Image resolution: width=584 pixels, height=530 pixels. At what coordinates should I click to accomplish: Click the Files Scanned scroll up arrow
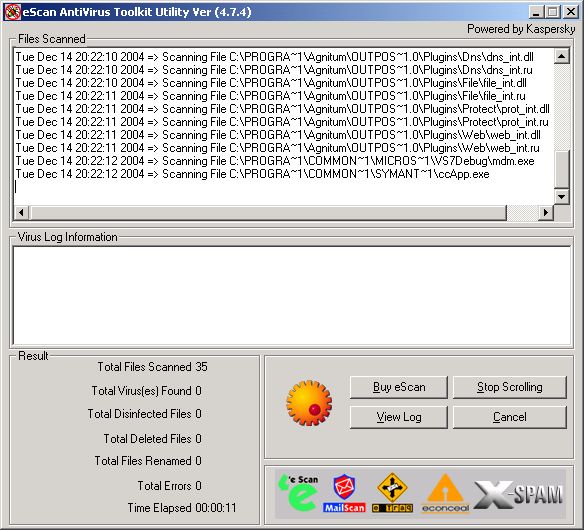click(561, 57)
